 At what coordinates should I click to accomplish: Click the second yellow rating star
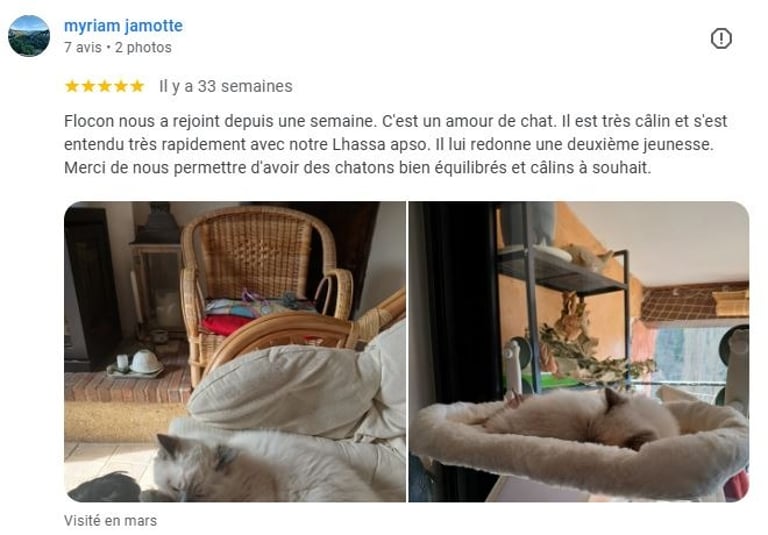[x=89, y=86]
